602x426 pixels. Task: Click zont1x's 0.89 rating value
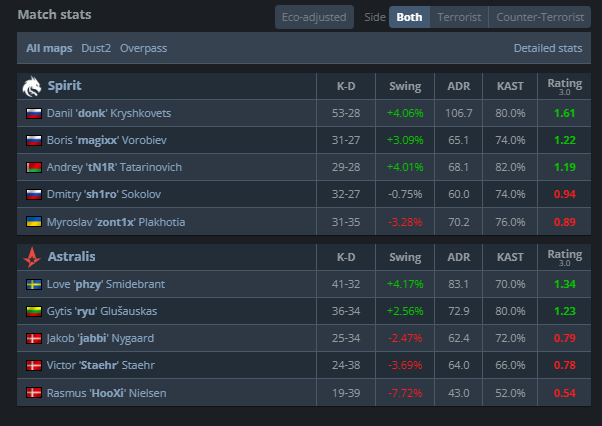click(x=564, y=222)
